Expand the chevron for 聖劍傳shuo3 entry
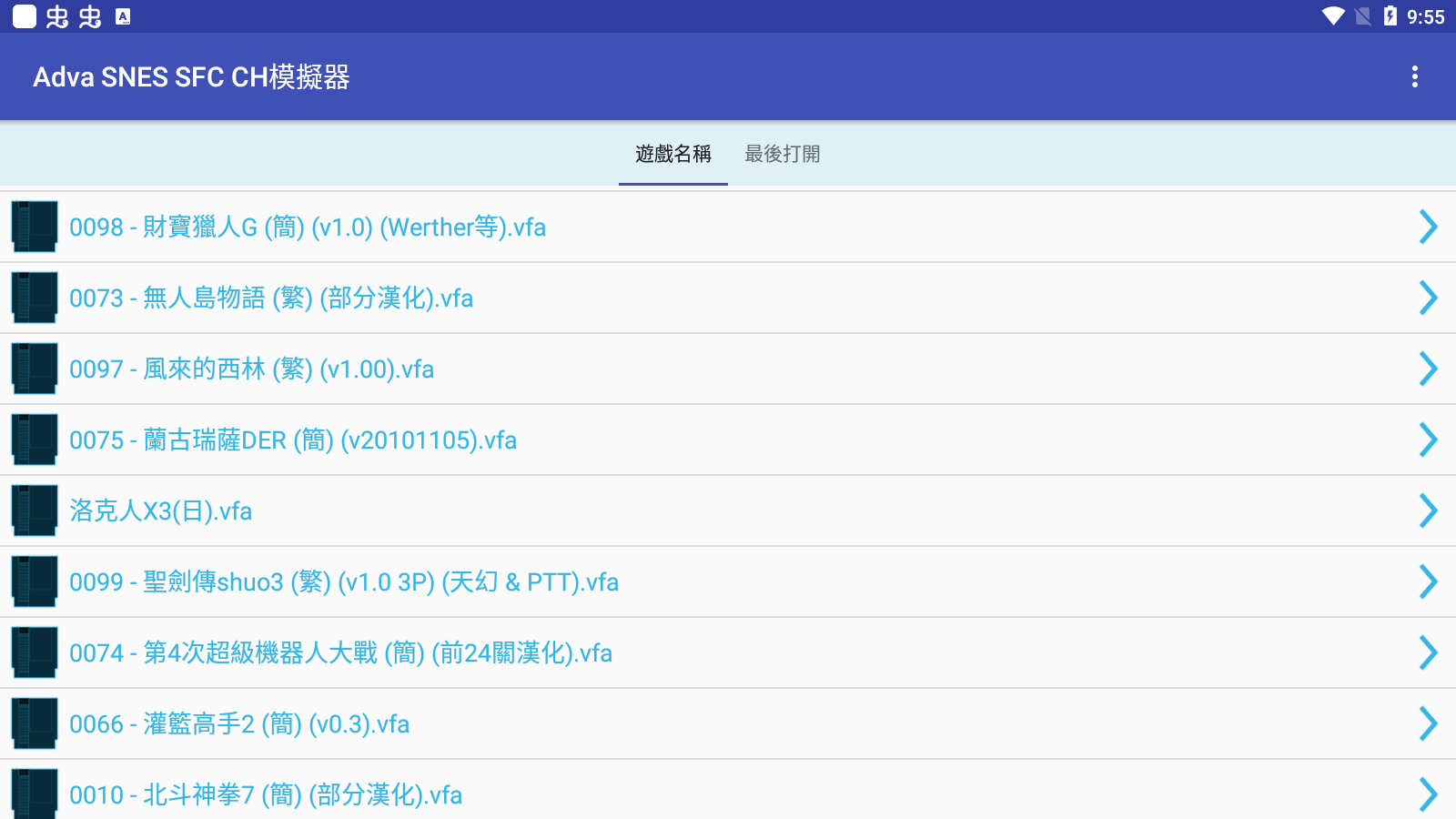This screenshot has height=819, width=1456. coord(1426,581)
